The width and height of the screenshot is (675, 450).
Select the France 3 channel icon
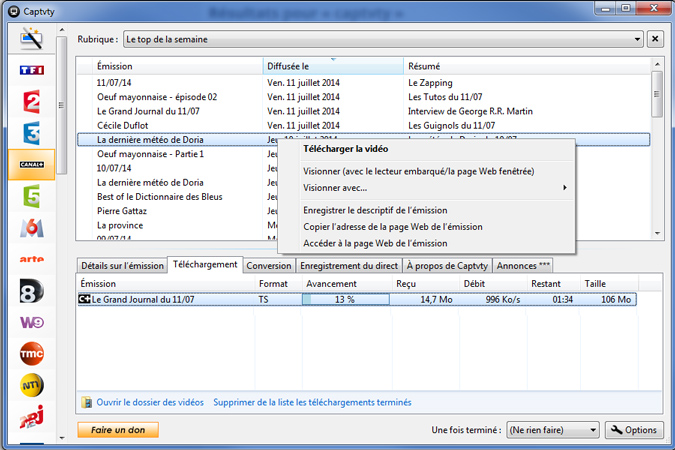(31, 133)
